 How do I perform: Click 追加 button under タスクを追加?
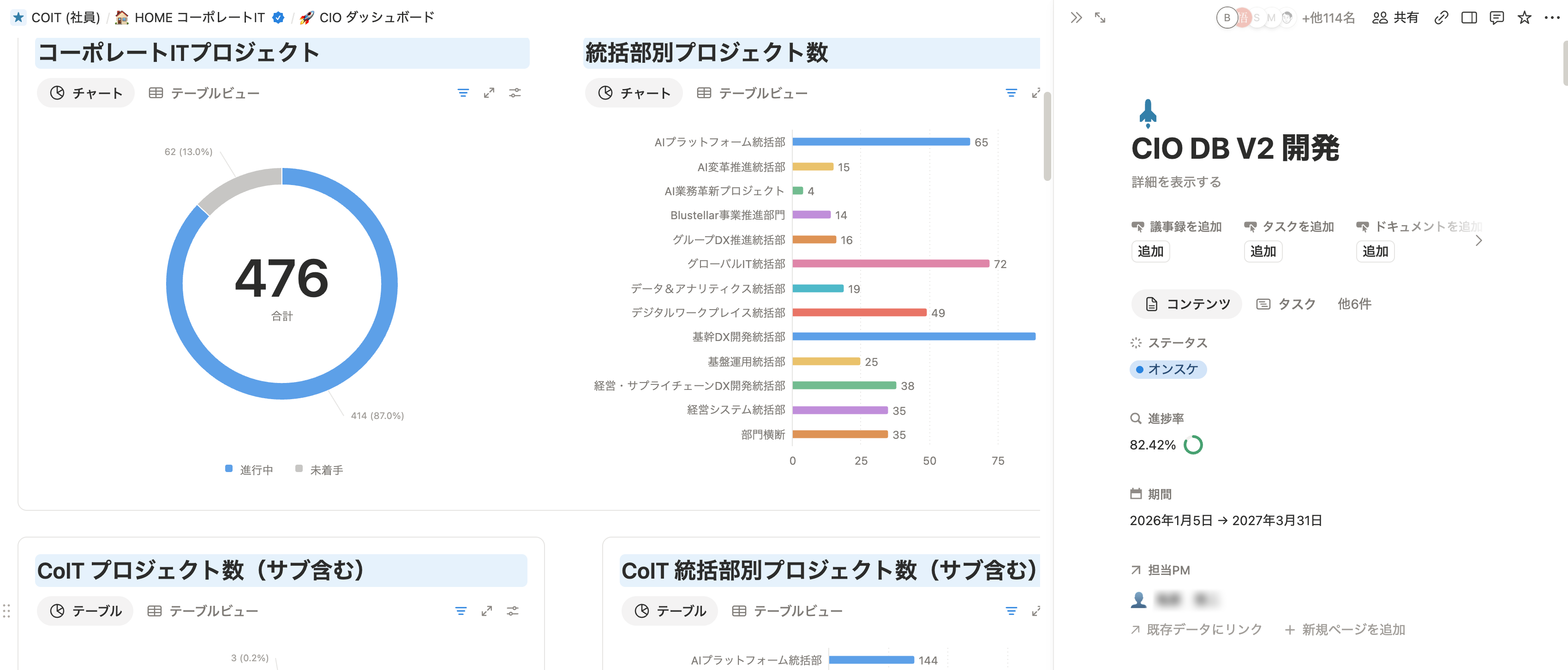[1263, 251]
